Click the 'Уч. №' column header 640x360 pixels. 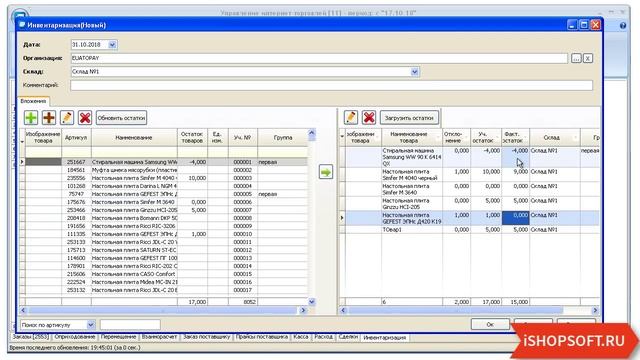pyautogui.click(x=242, y=138)
